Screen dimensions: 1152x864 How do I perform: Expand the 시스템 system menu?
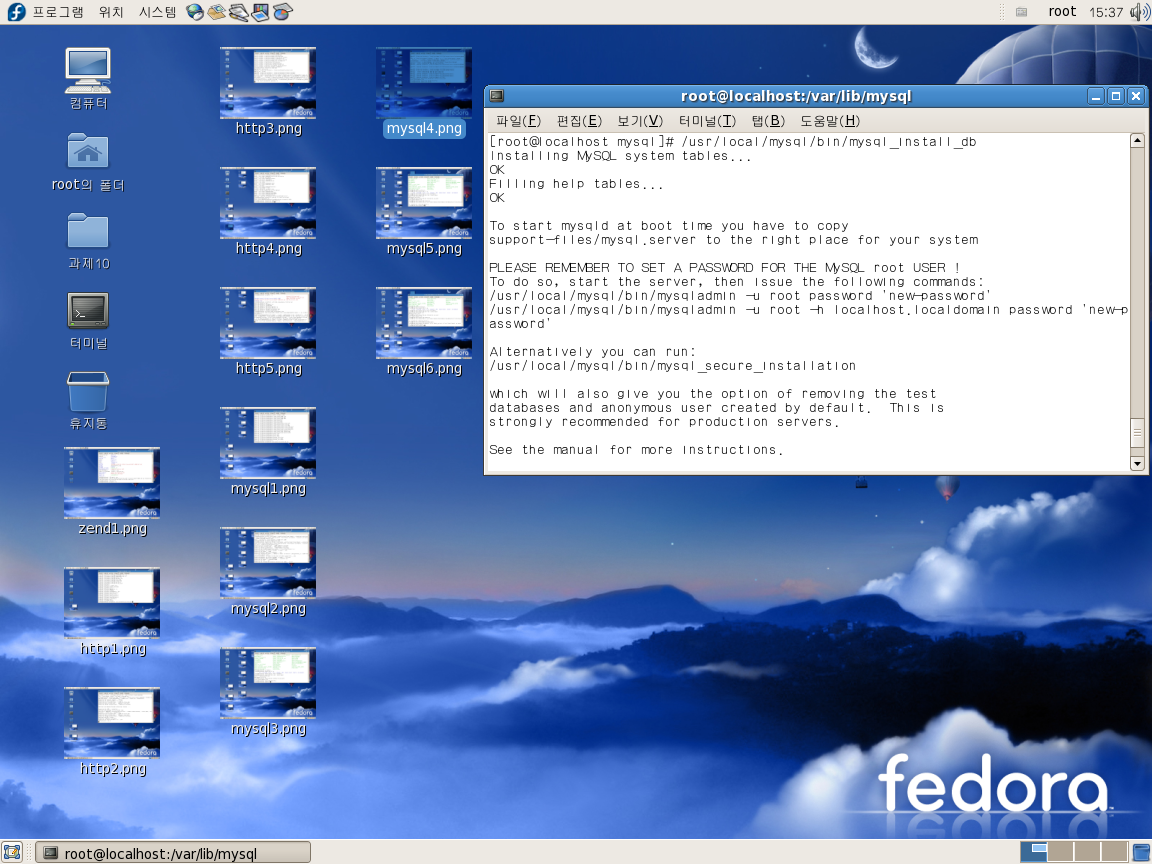point(157,12)
